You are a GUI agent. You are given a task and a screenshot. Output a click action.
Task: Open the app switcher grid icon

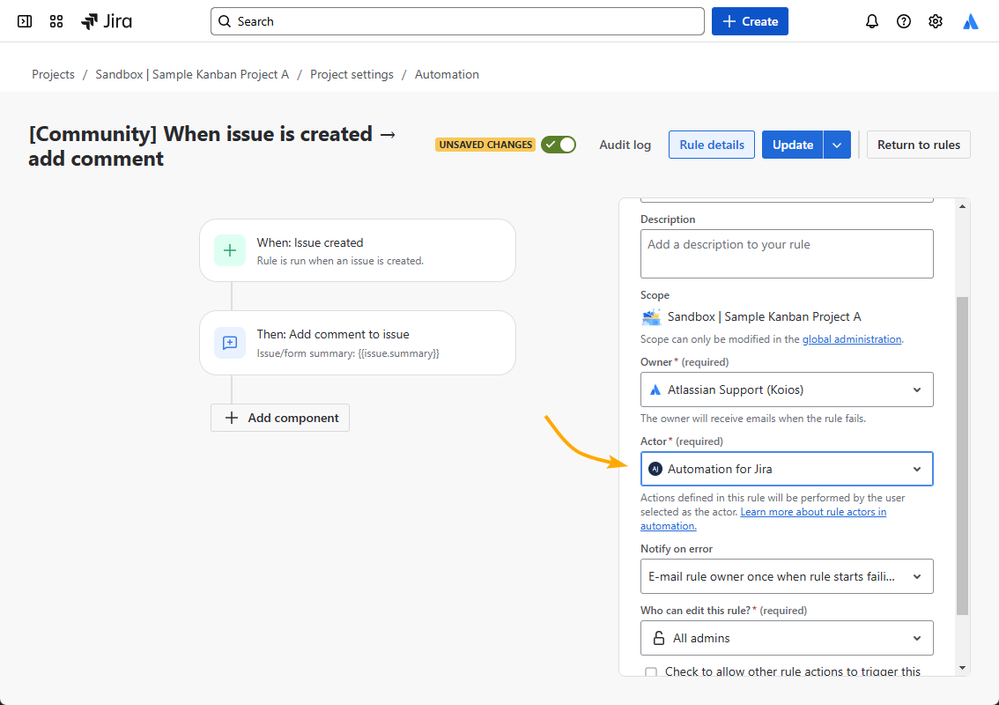point(56,22)
